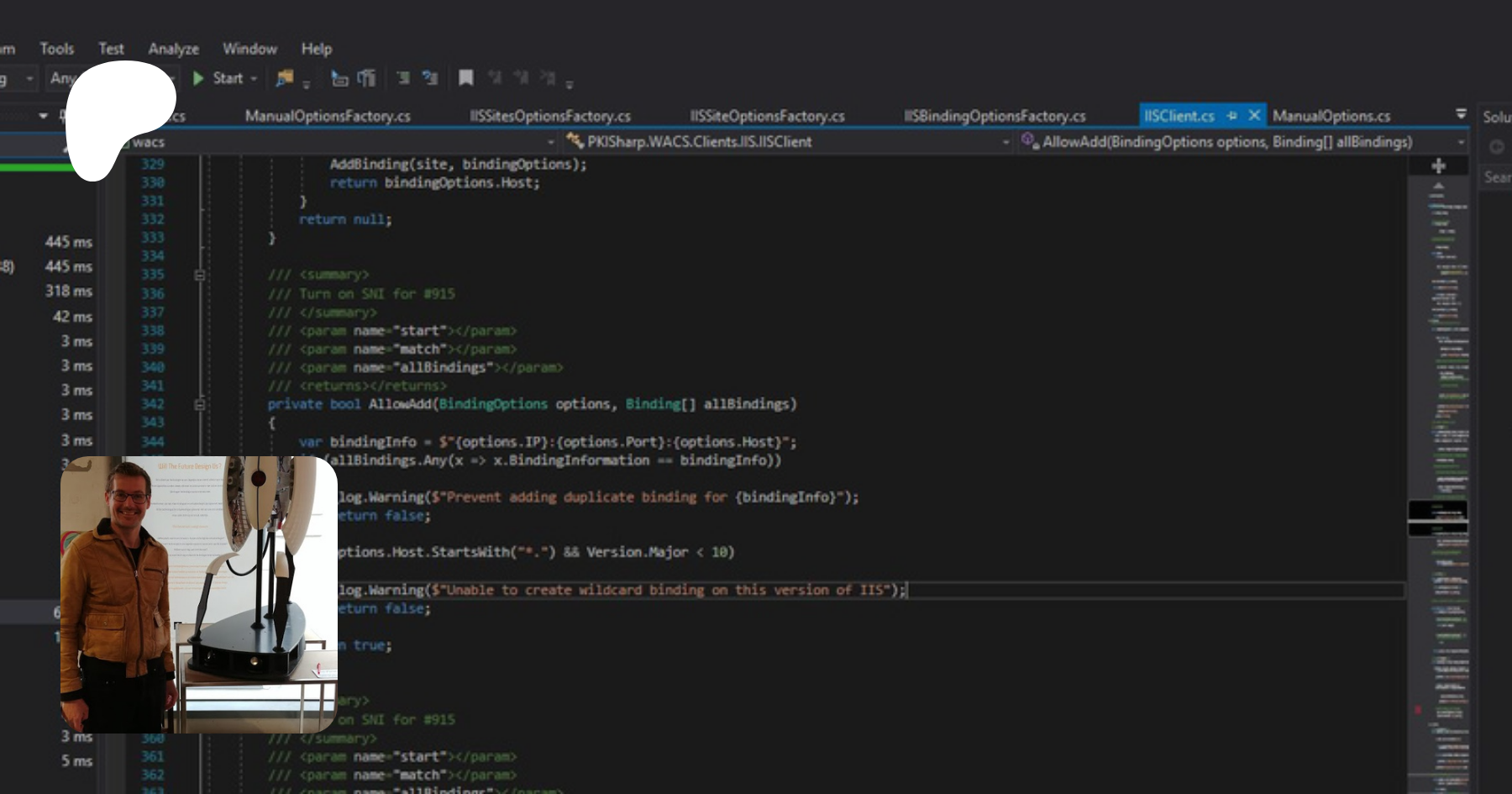Pin the IISClient.cs tab
The image size is (1512, 794).
coord(1231,116)
